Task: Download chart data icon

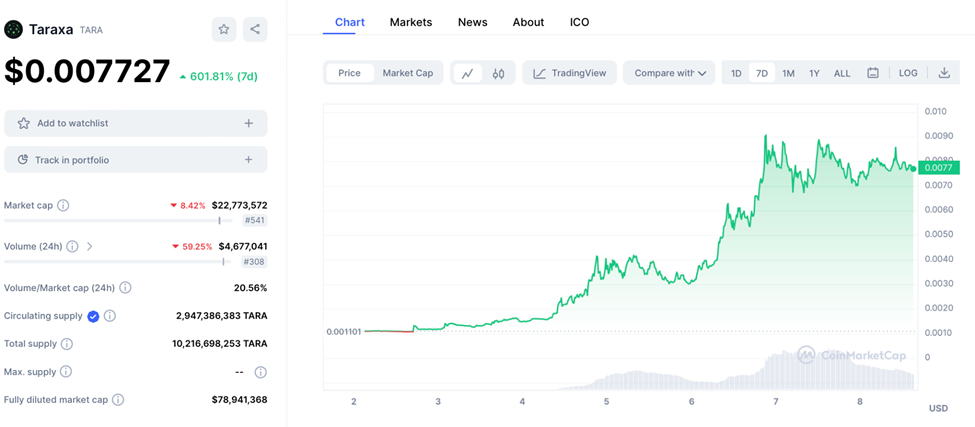Action: 944,73
